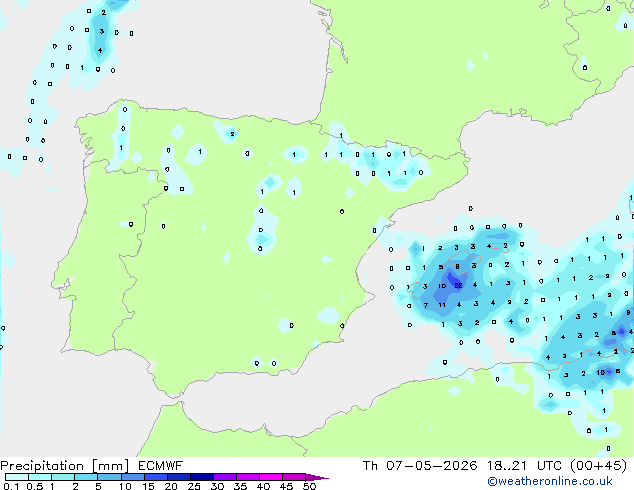The image size is (634, 490).
Task: Click the 'Precipitation [mm]' title text
Action: pyautogui.click(x=65, y=466)
